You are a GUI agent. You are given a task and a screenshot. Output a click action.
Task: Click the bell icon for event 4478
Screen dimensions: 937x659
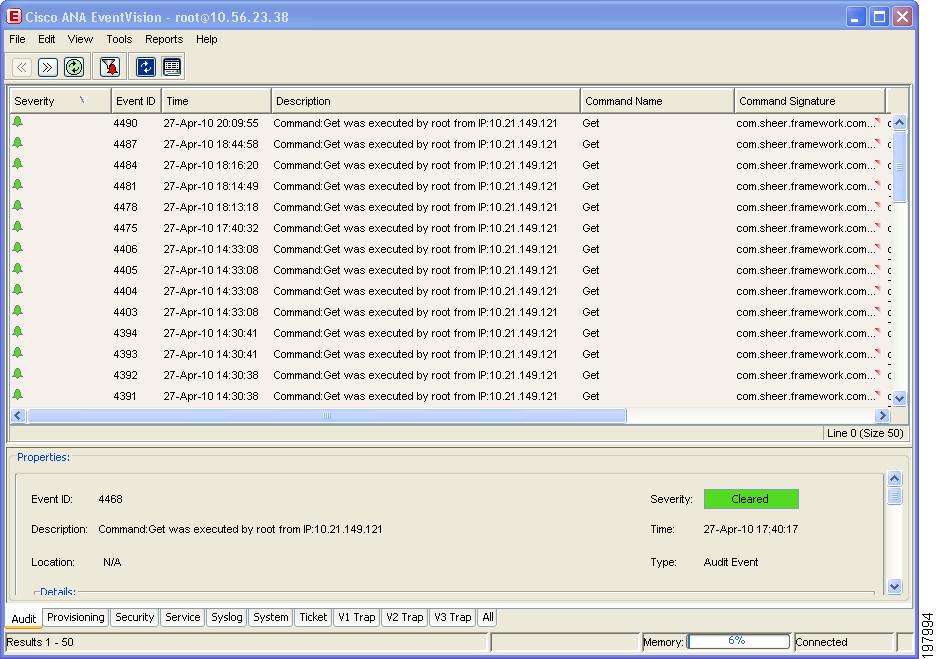[x=18, y=206]
